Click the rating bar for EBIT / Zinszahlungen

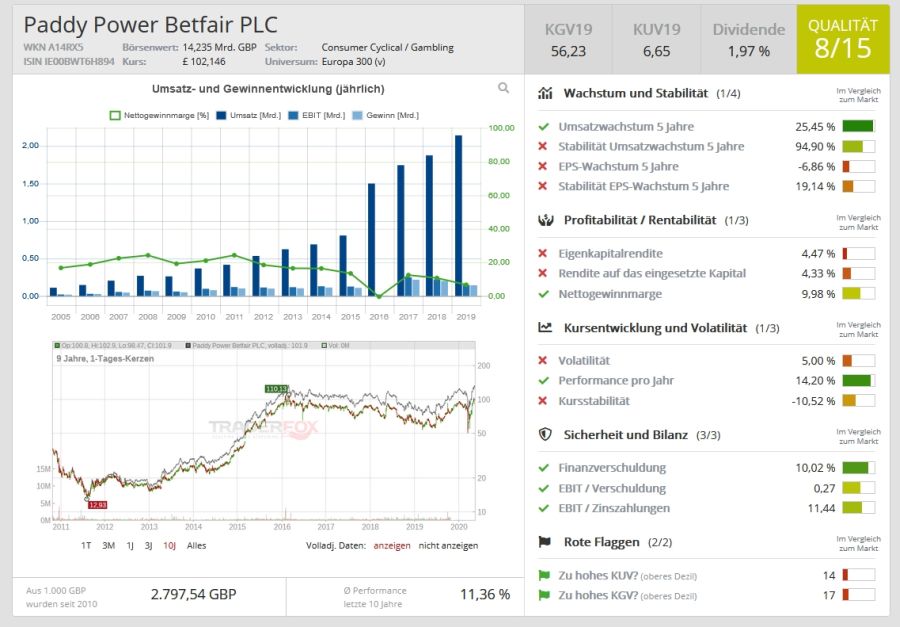tap(859, 508)
